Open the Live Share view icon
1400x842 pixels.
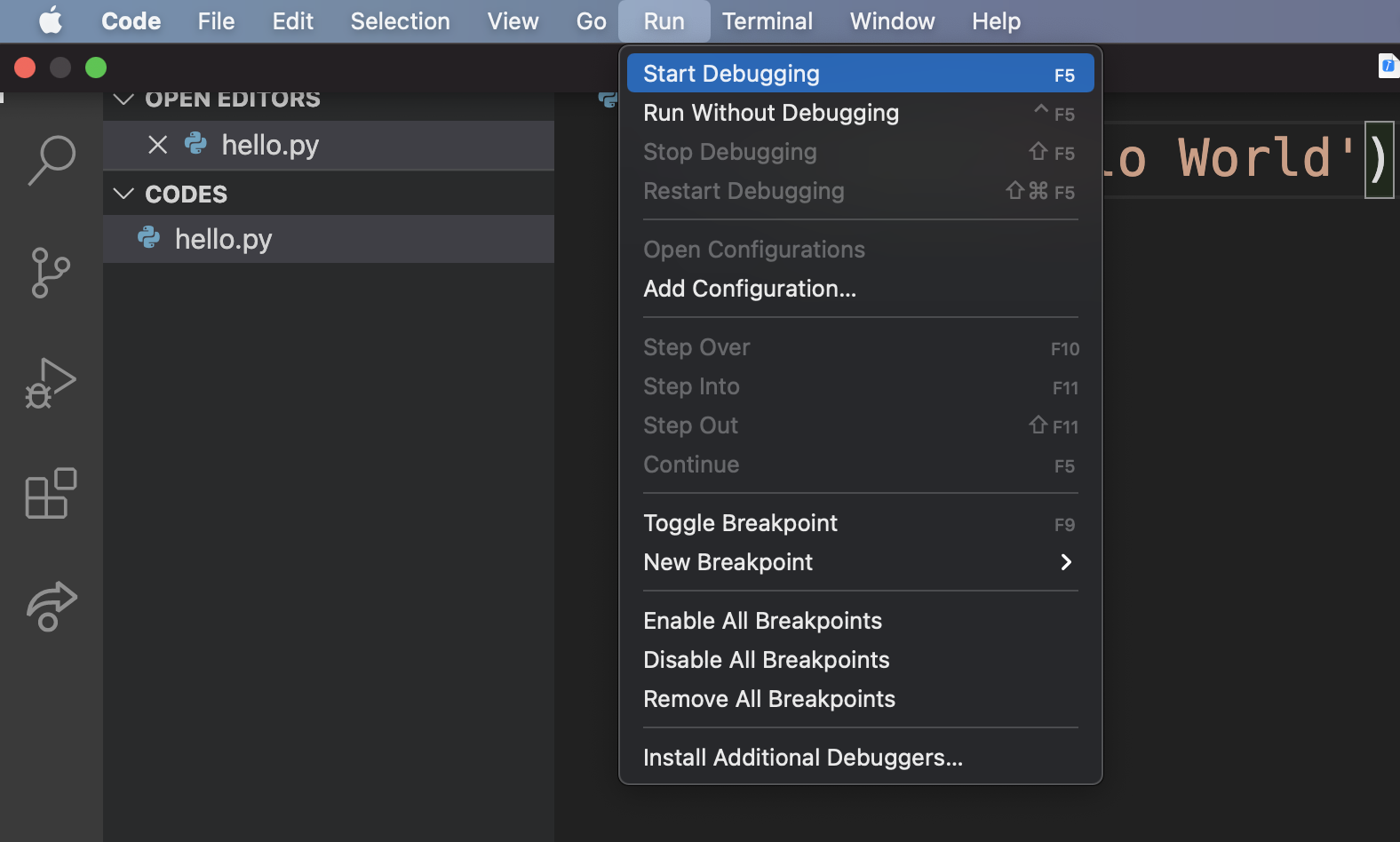pos(51,606)
